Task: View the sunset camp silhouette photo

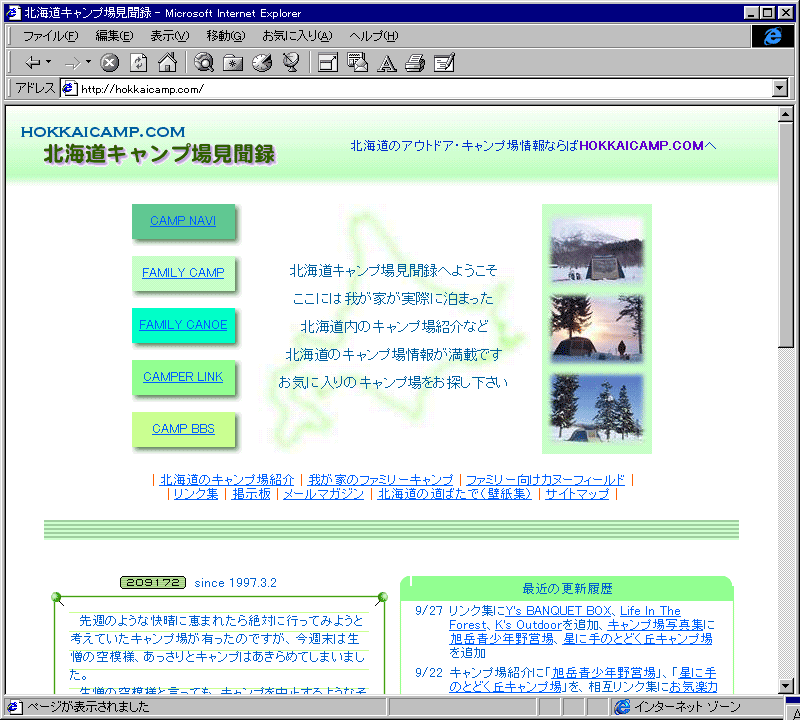Action: (x=596, y=329)
